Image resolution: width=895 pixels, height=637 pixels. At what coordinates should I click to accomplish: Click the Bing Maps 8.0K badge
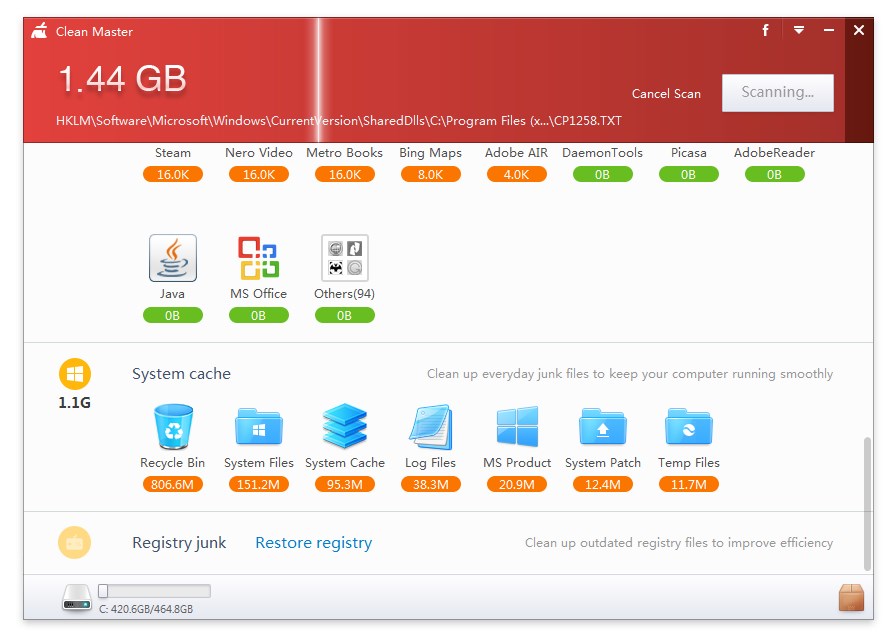(x=431, y=174)
